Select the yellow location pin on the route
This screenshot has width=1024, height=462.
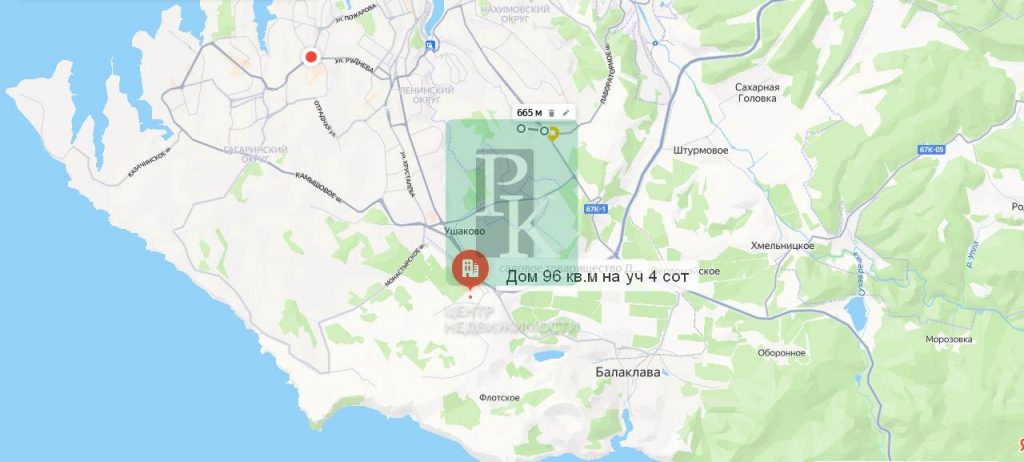coord(553,134)
